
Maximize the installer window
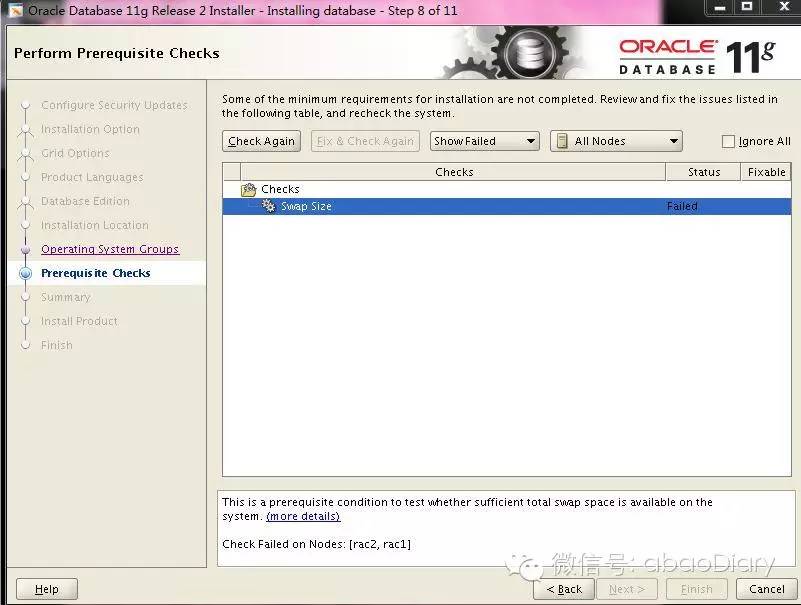click(x=747, y=7)
